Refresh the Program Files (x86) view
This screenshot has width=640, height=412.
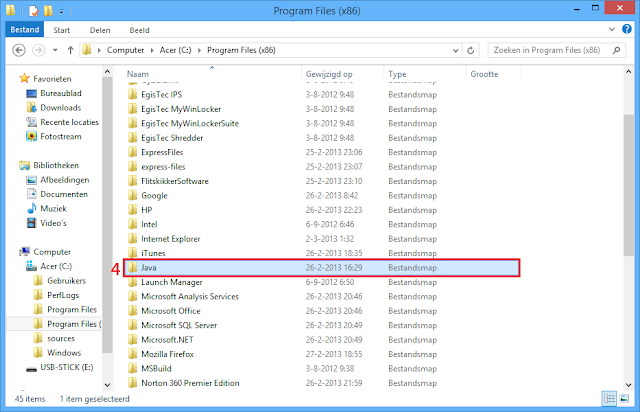[x=471, y=50]
